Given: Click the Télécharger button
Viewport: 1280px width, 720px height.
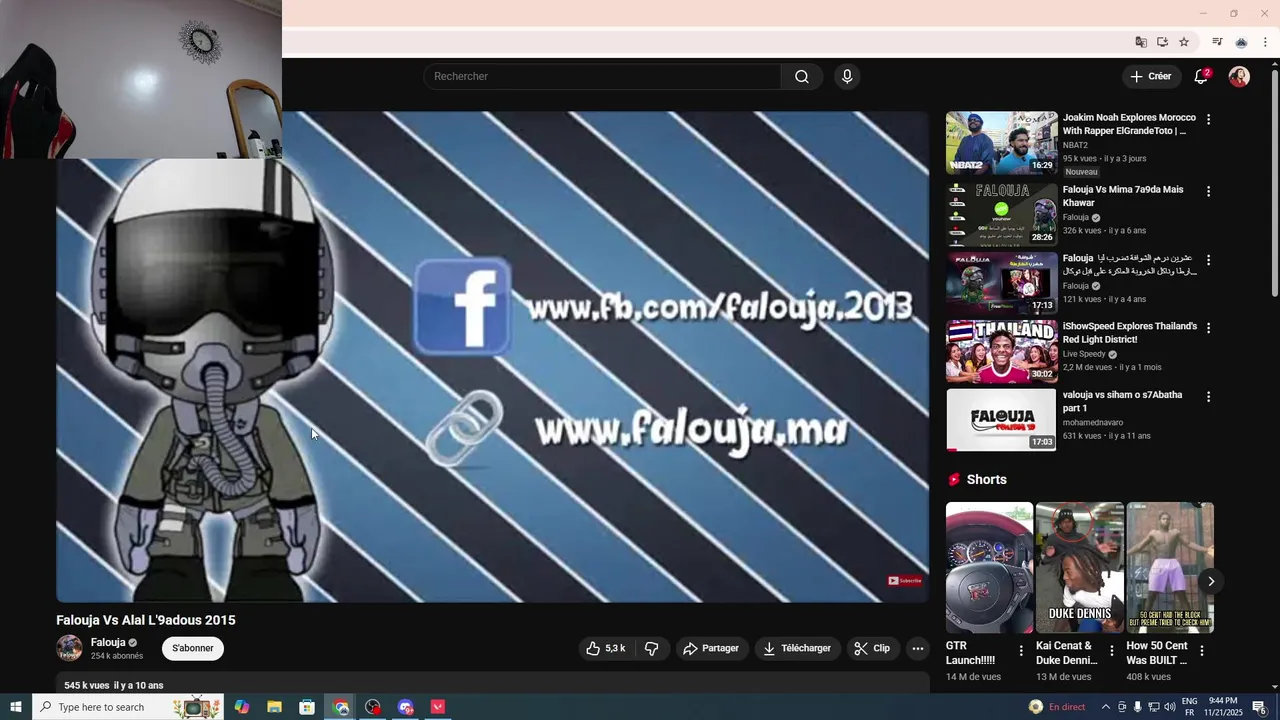Looking at the screenshot, I should (x=797, y=649).
